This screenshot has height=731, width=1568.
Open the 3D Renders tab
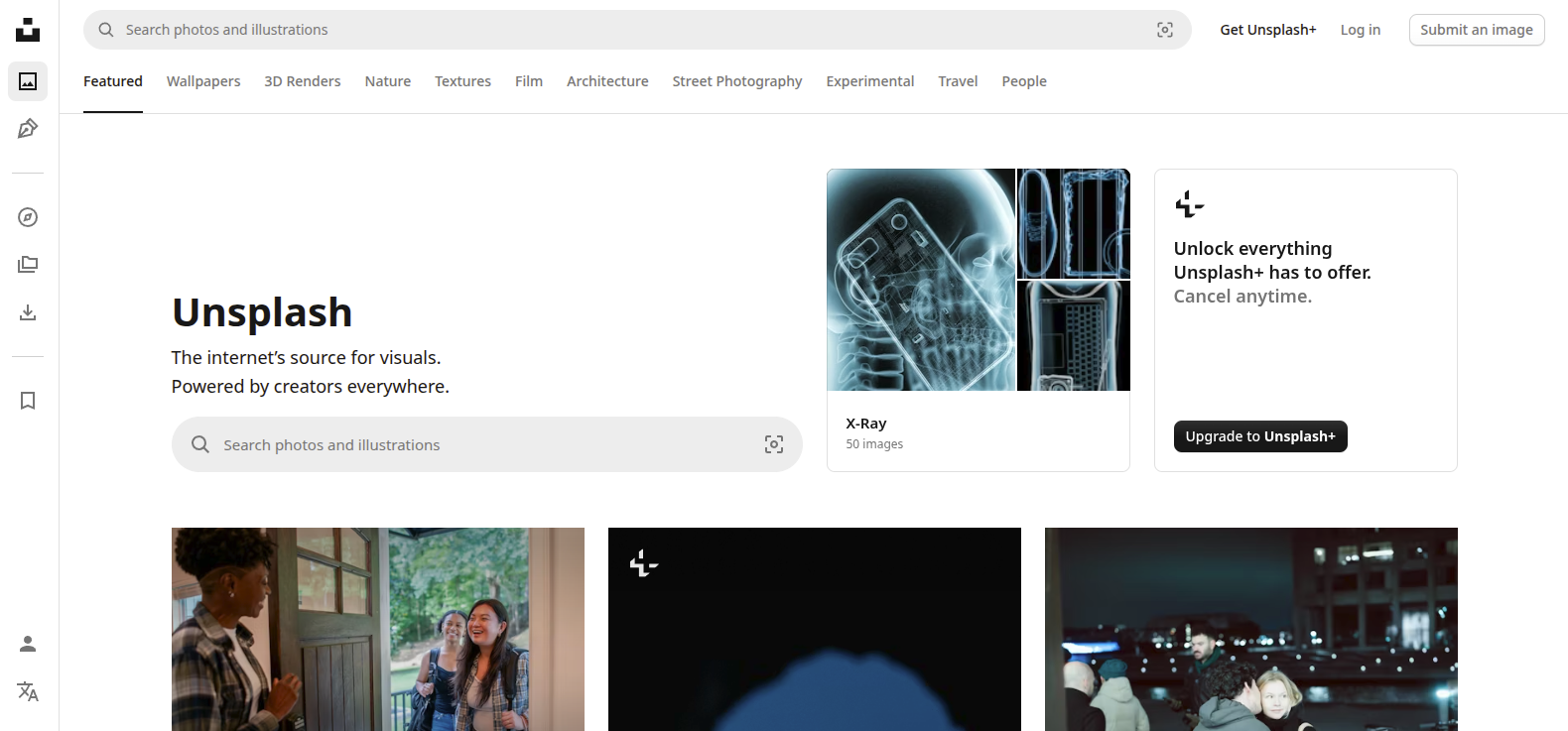click(303, 81)
